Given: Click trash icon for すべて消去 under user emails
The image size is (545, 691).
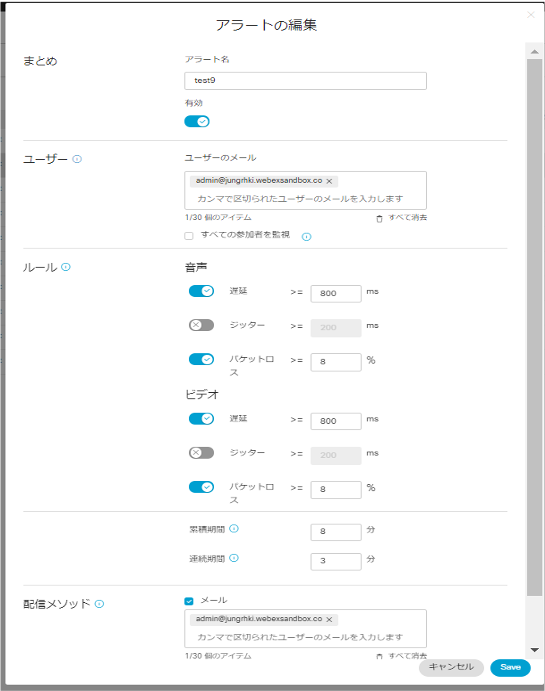Looking at the screenshot, I should [379, 219].
